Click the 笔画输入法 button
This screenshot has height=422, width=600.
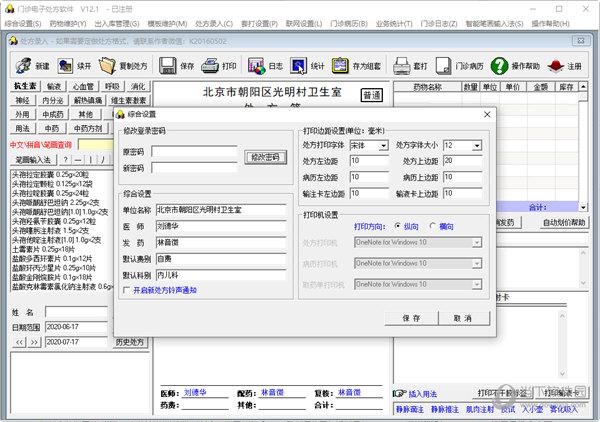33,160
